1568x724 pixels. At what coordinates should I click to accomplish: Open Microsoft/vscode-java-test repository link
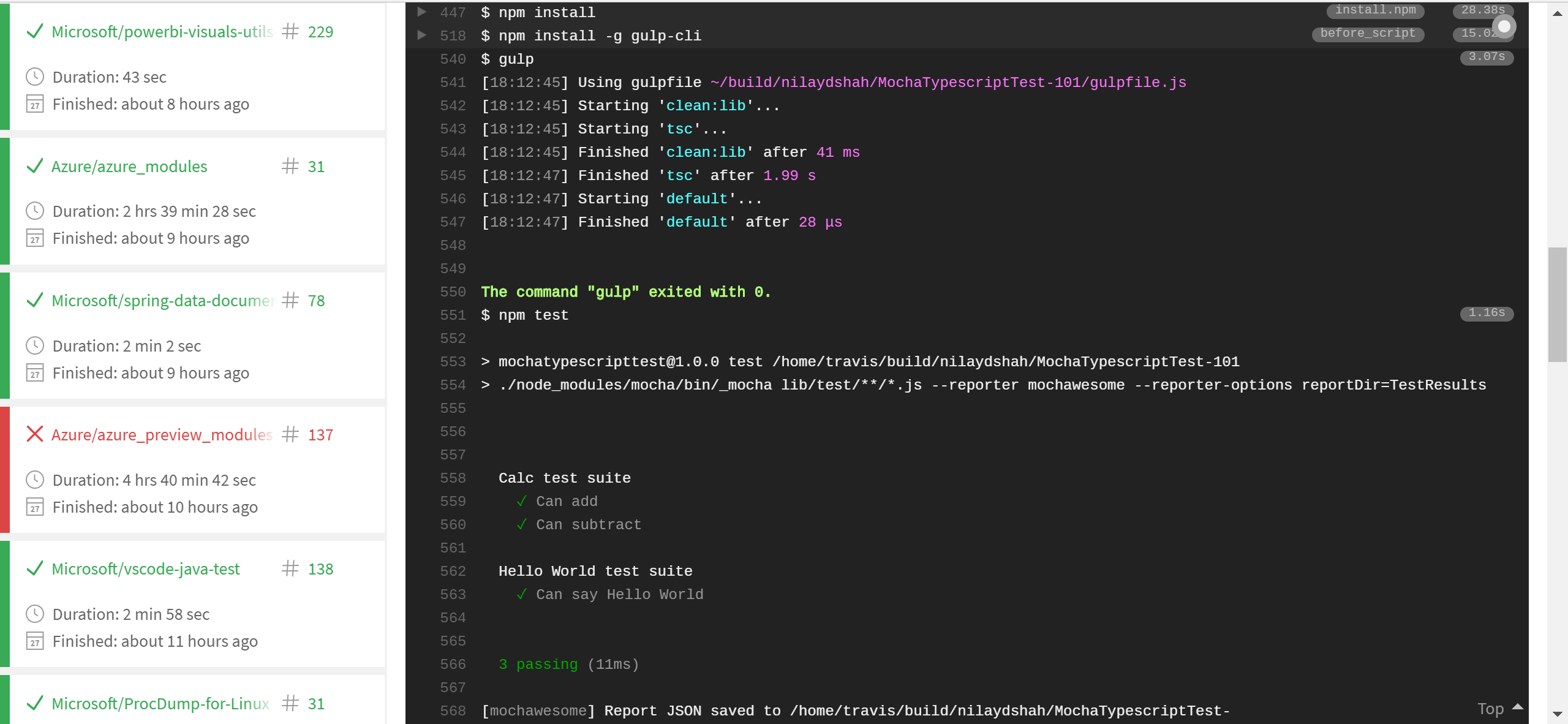[146, 569]
